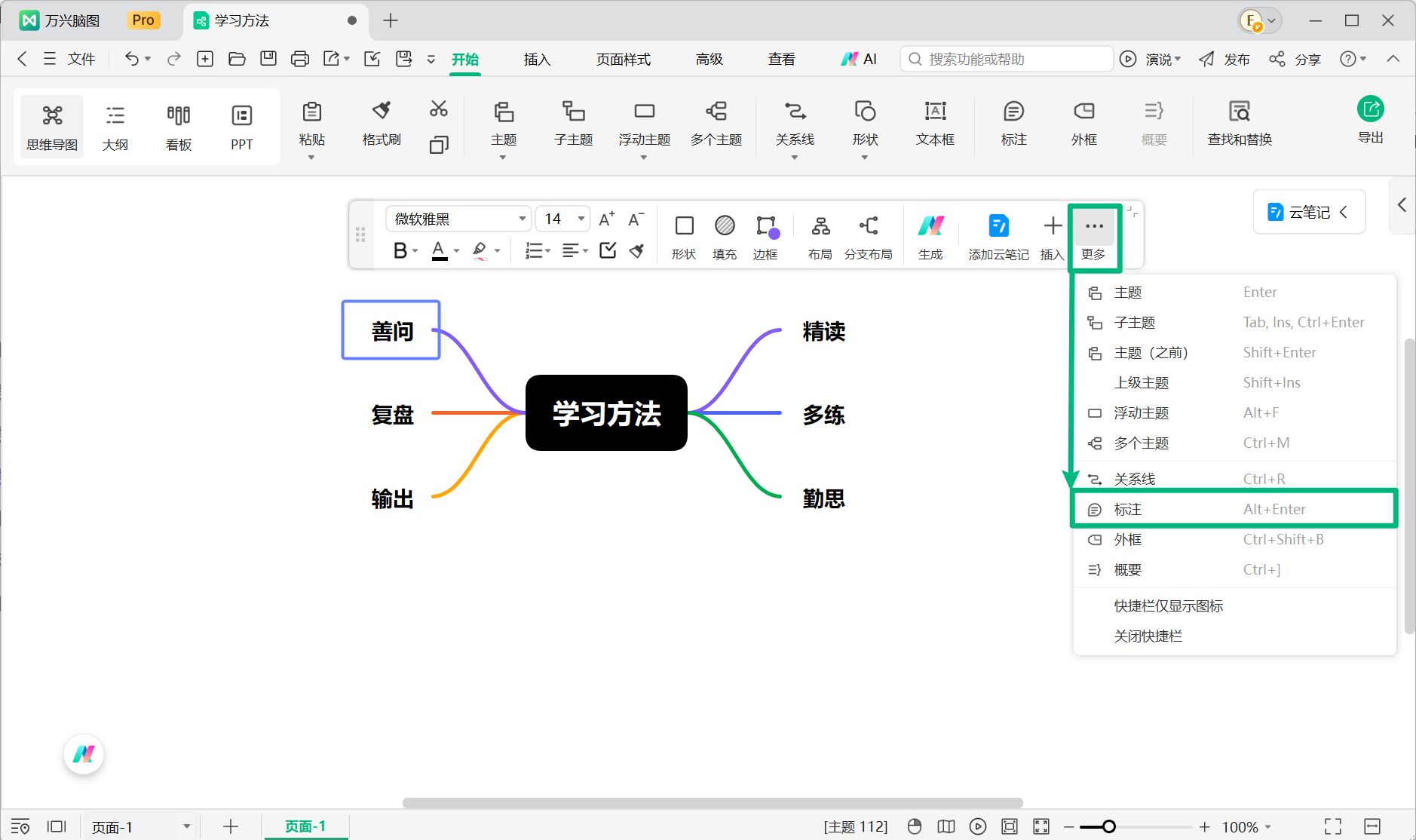The height and width of the screenshot is (840, 1416).
Task: Click AI Generate (生成) in floating toolbar
Action: (931, 237)
